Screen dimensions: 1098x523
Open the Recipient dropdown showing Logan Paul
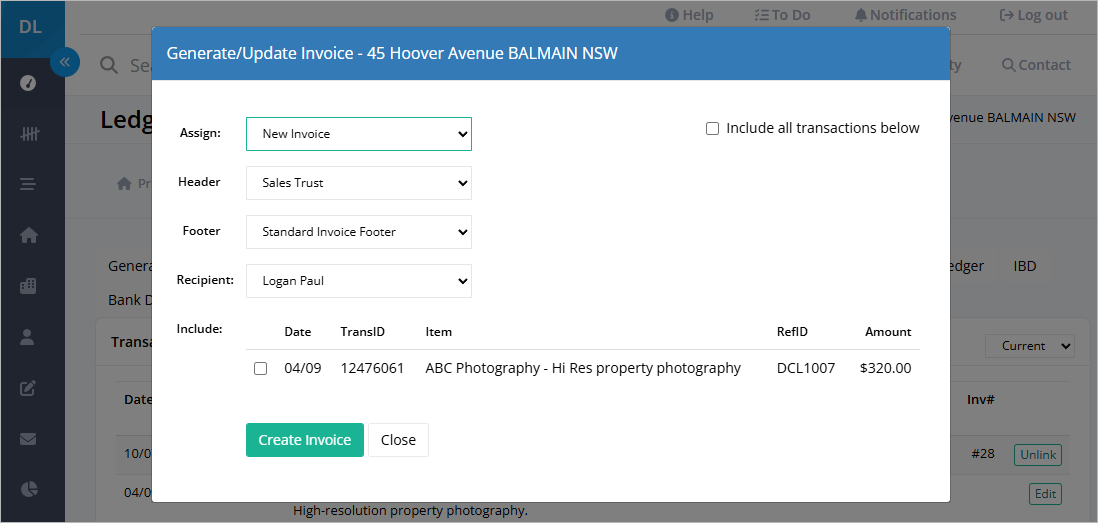(x=359, y=281)
